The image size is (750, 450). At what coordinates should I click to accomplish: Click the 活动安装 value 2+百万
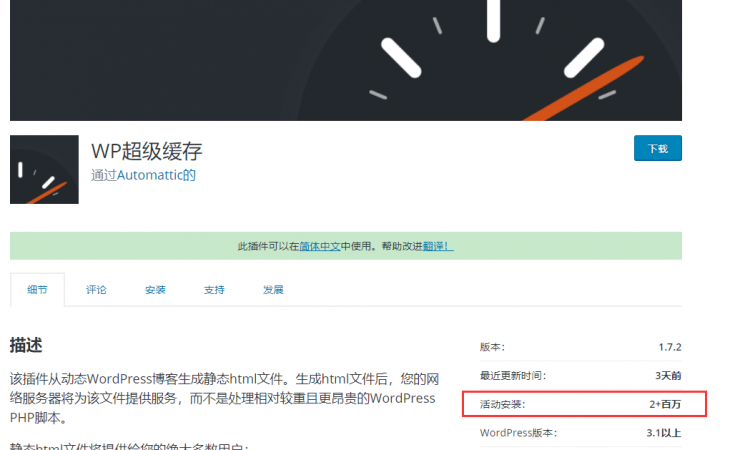(x=665, y=405)
